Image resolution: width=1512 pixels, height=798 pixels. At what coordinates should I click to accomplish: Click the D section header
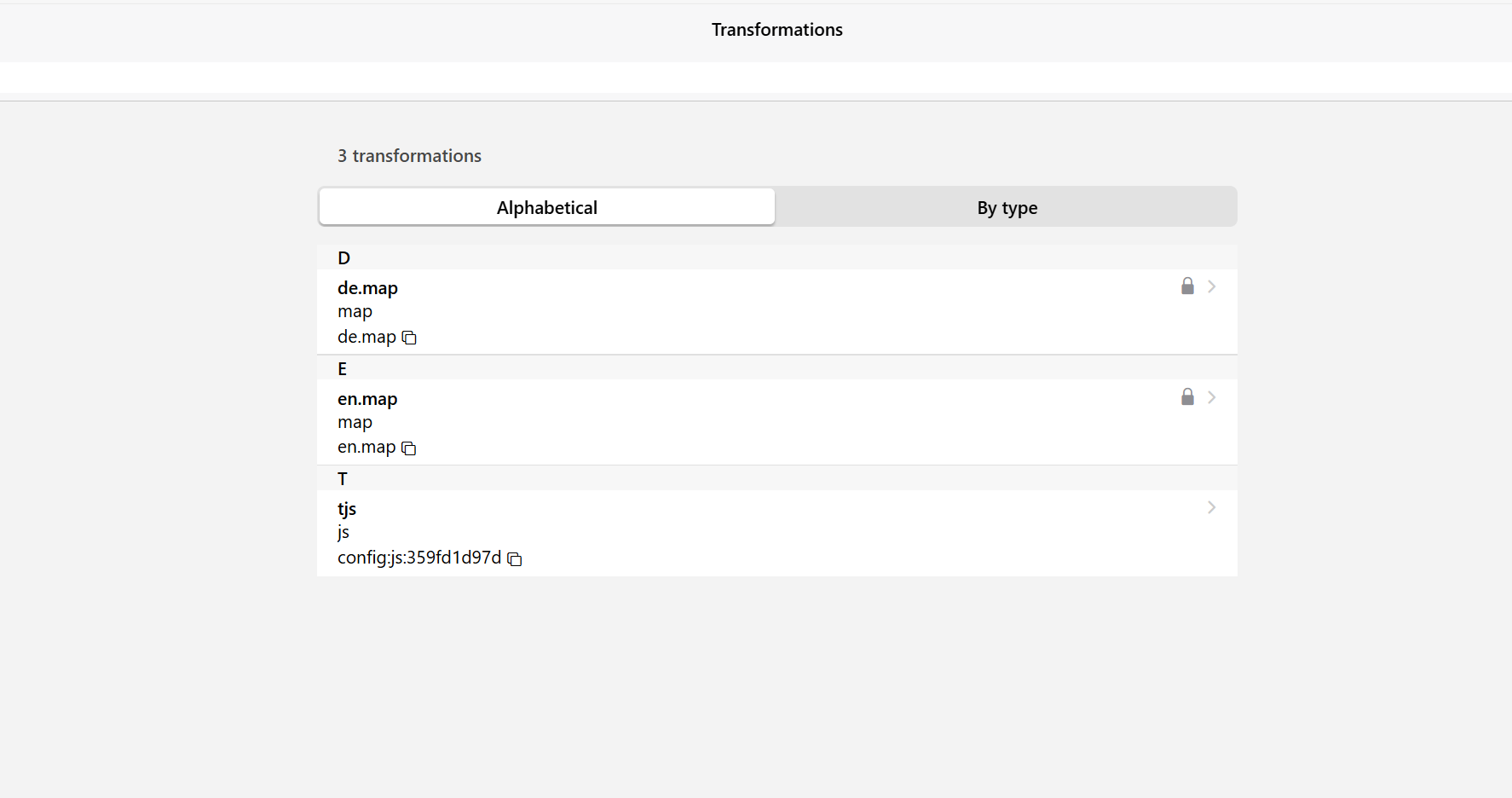344,258
